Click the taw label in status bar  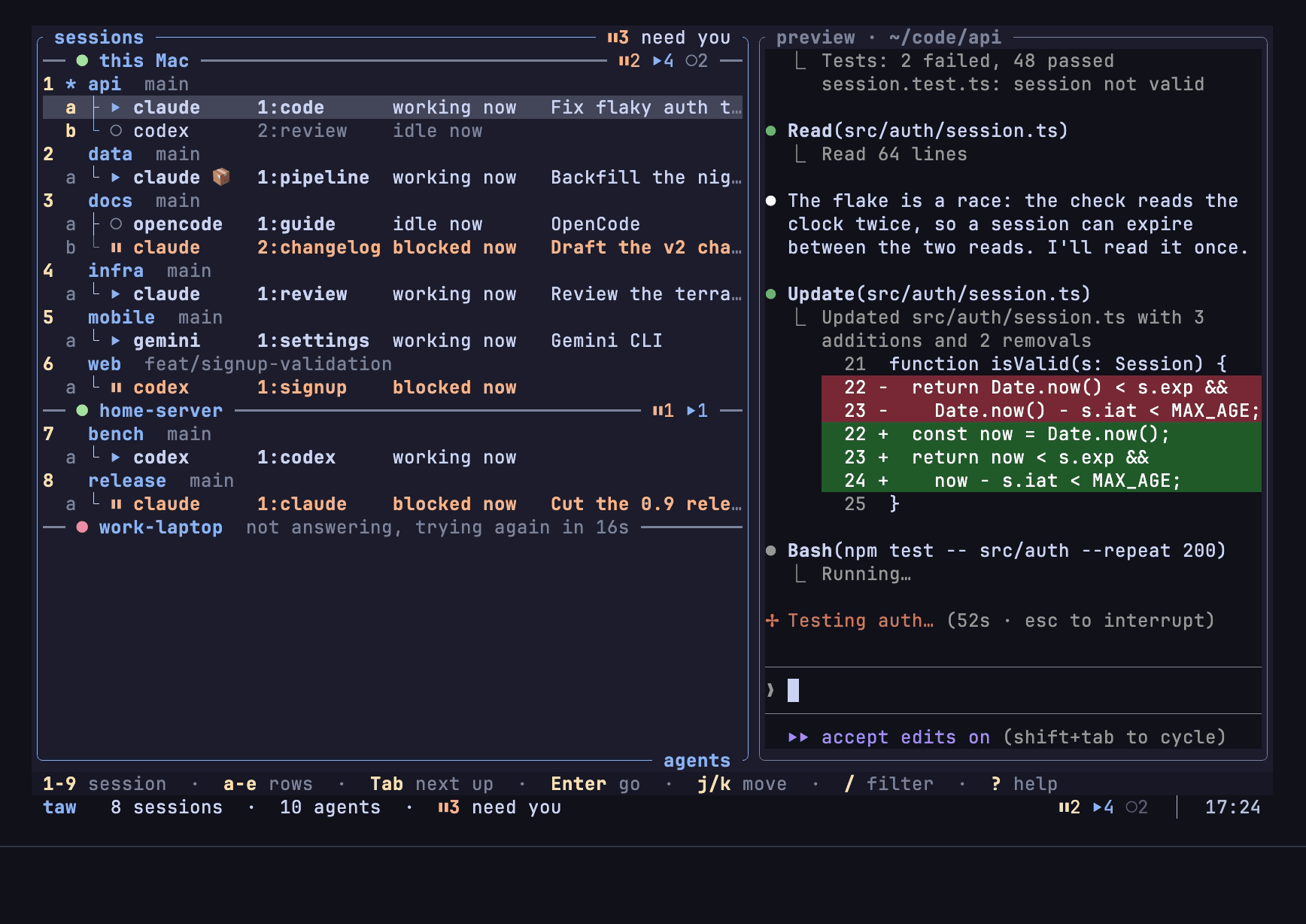(59, 807)
